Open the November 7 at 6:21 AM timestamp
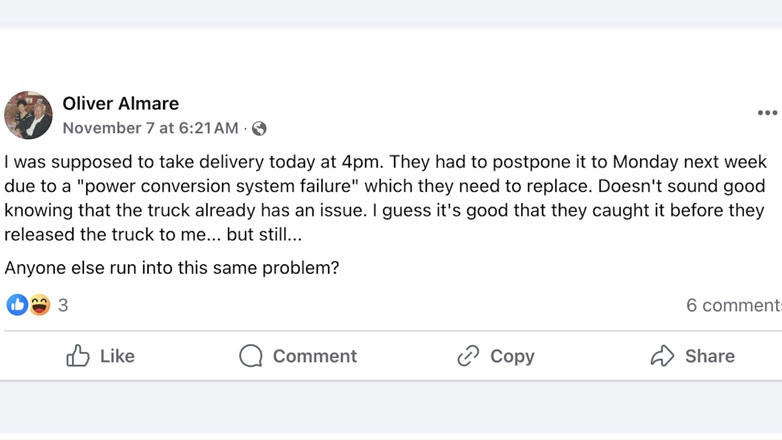 [x=150, y=128]
